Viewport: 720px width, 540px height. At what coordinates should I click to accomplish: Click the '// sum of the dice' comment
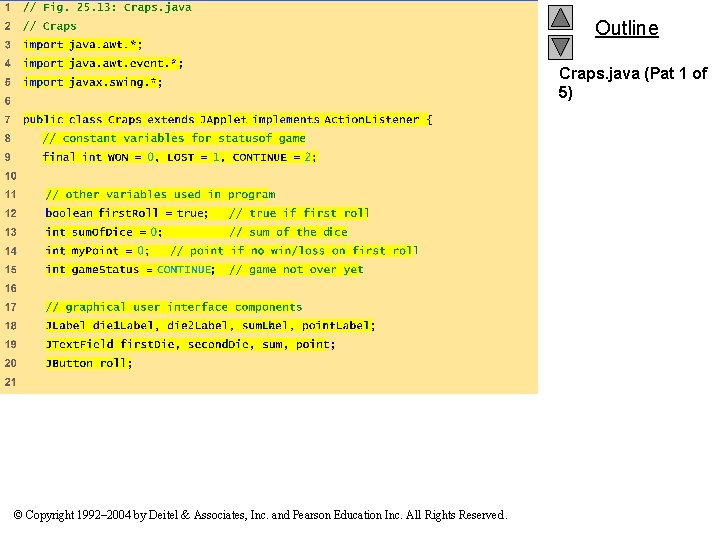click(288, 232)
